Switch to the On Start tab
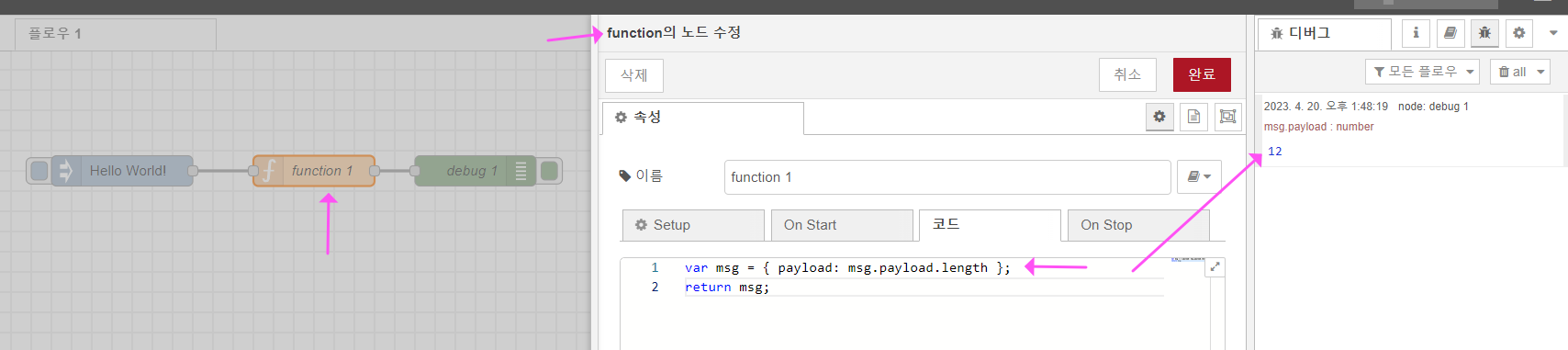Viewport: 1568px width, 350px height. [842, 225]
